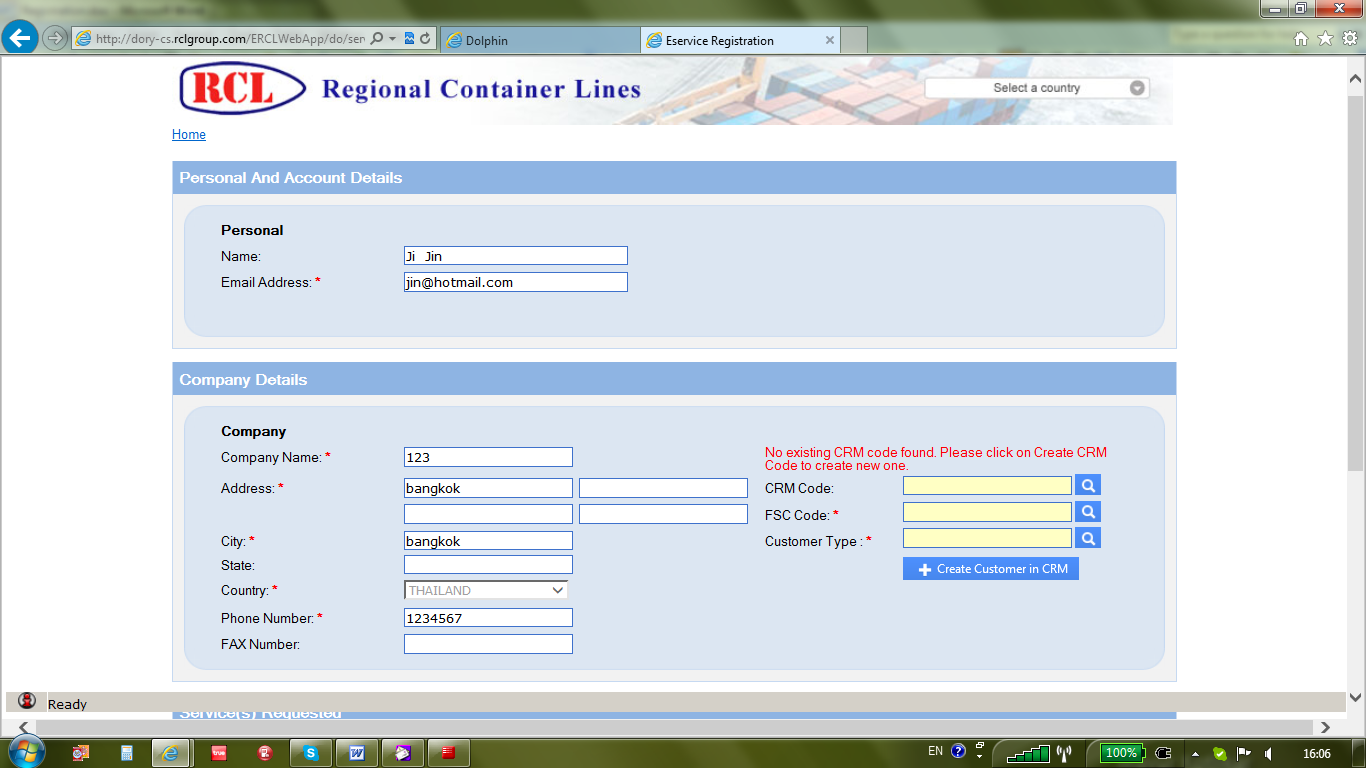Open favorites star icon
1366x768 pixels.
[x=1325, y=39]
